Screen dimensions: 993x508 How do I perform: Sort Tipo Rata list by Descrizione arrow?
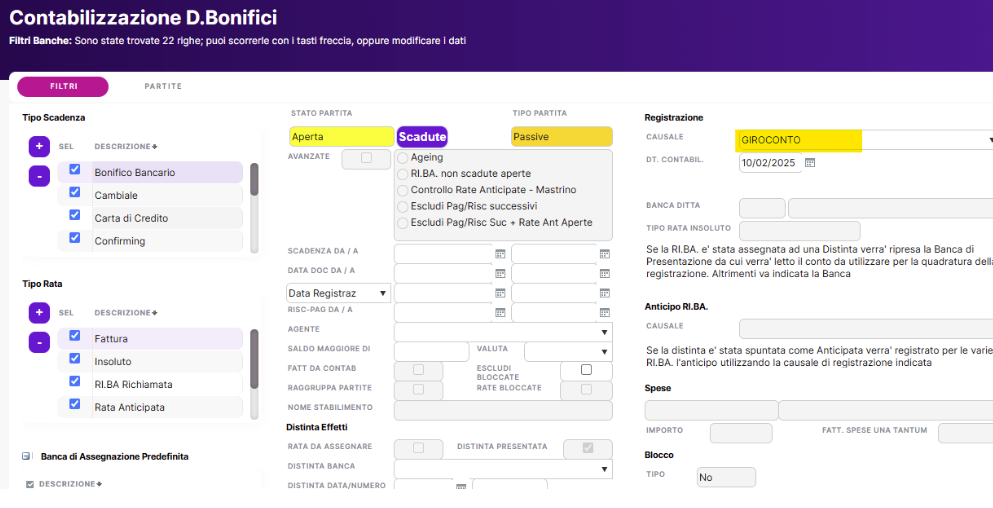[x=155, y=313]
